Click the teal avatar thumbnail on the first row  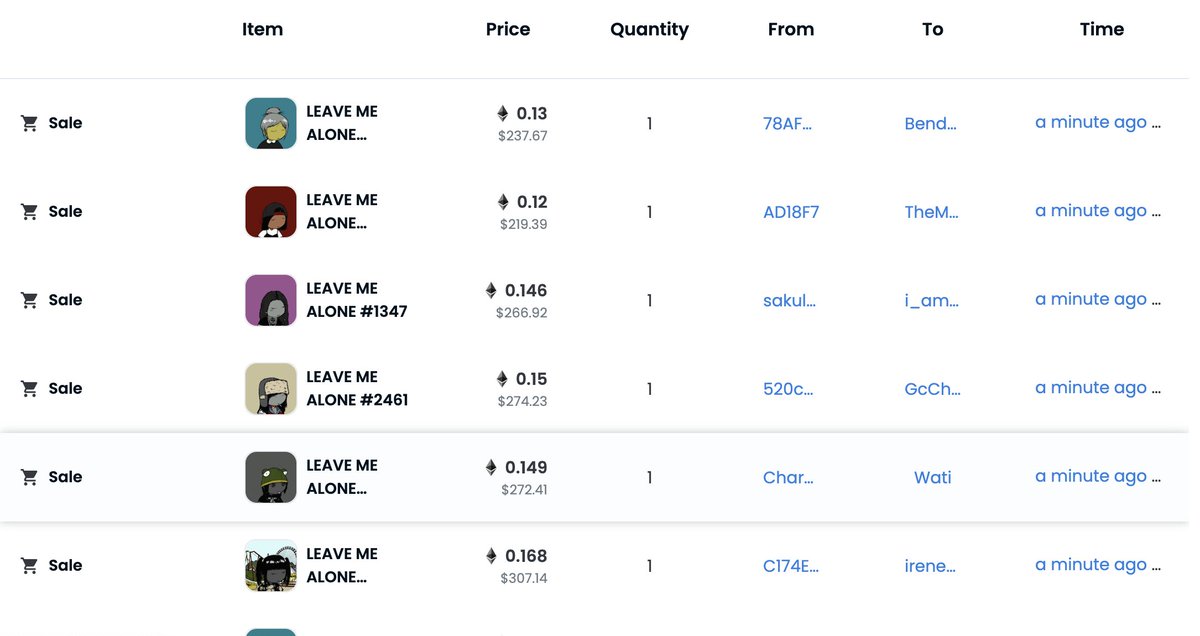[x=270, y=123]
